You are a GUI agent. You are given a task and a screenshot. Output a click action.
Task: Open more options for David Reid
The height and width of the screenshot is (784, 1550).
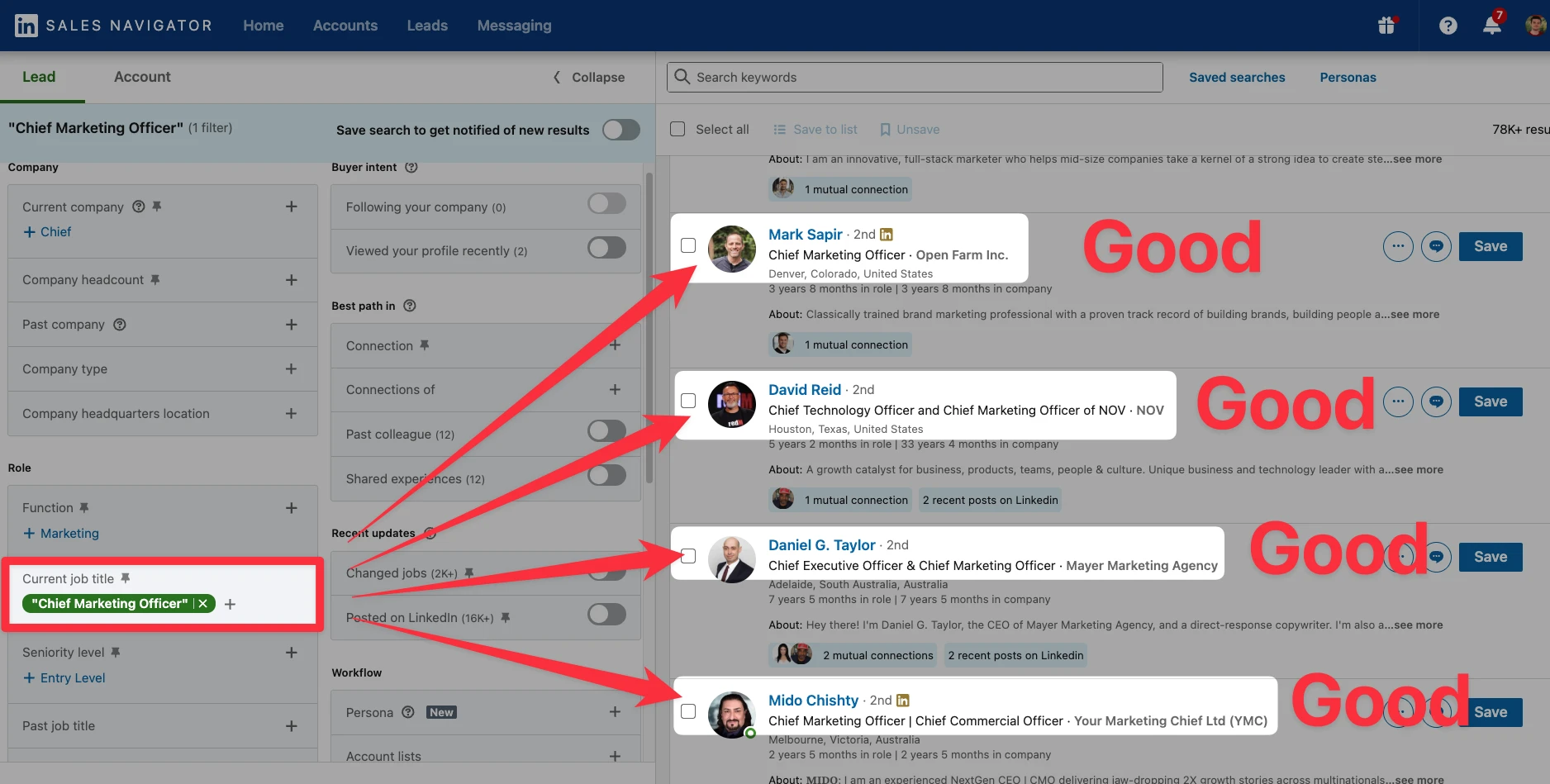1398,402
